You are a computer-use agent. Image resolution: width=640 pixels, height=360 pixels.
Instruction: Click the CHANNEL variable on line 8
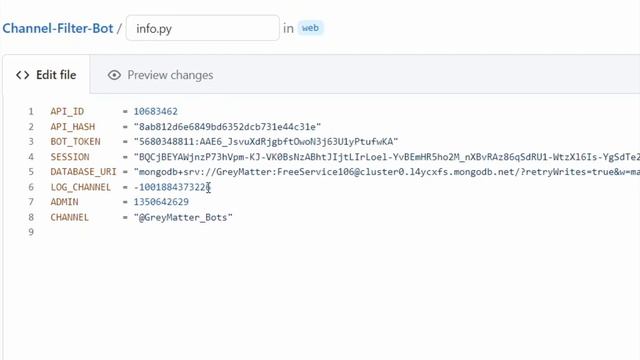(69, 217)
